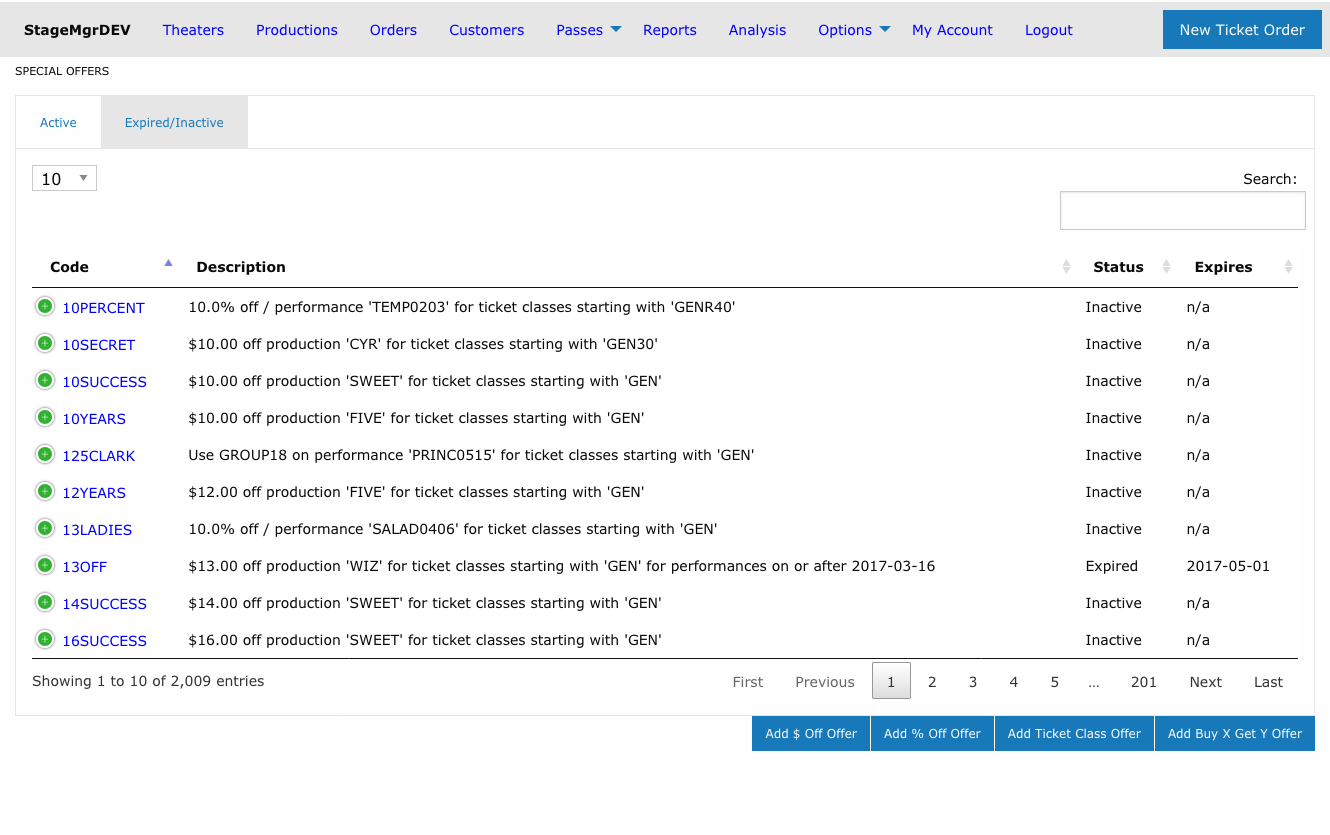Open offer code 10SUCCESS link
The image size is (1330, 835).
pos(104,382)
